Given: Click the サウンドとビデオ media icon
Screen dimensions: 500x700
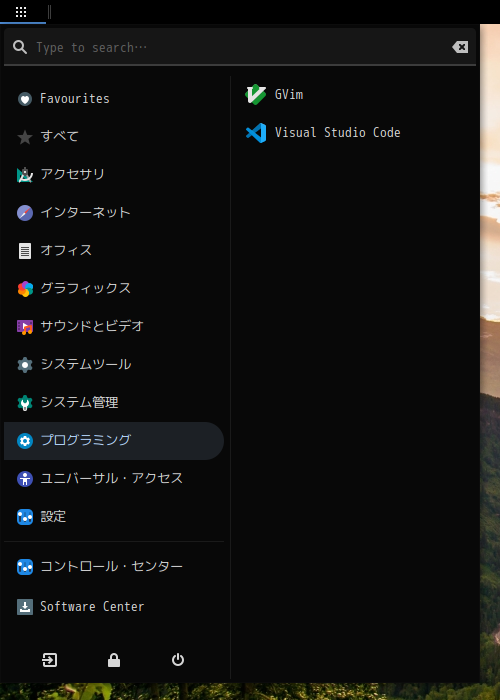Looking at the screenshot, I should pyautogui.click(x=25, y=327).
